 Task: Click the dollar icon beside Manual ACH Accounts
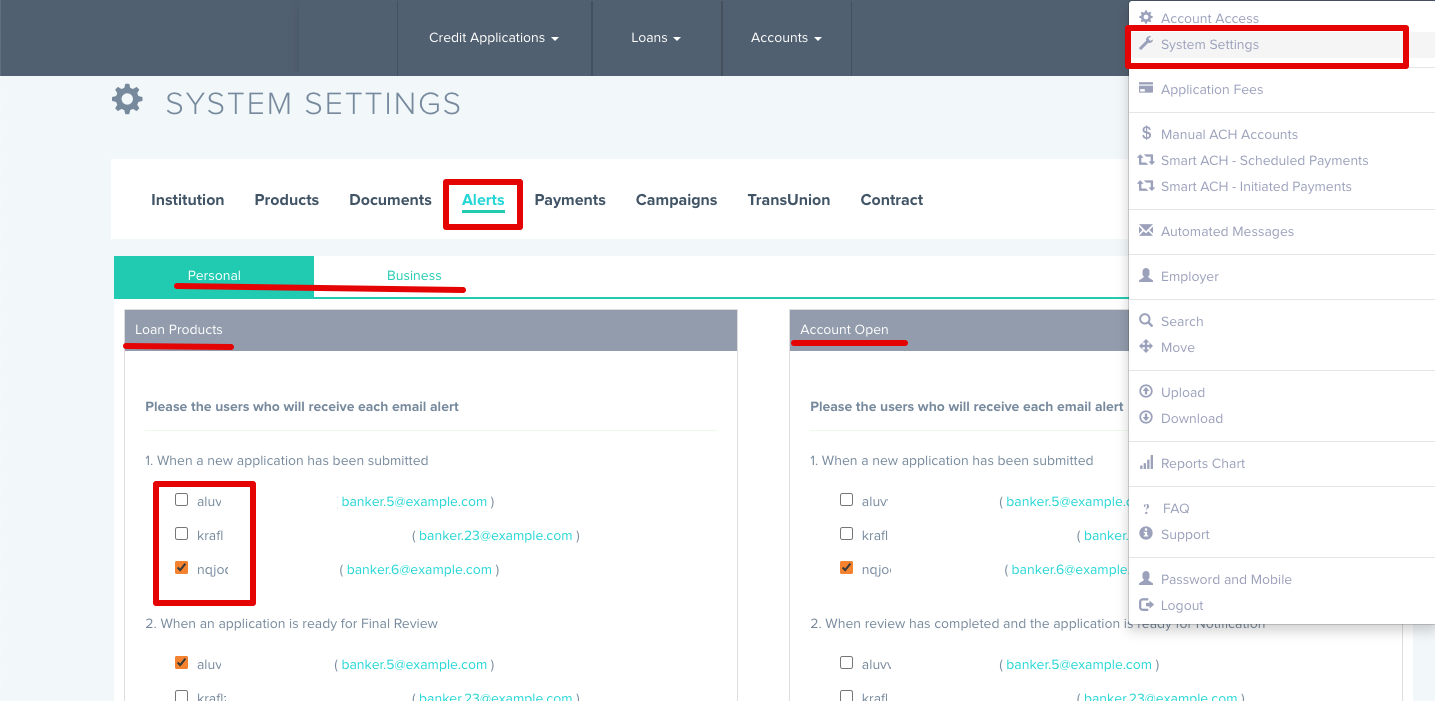click(1146, 133)
